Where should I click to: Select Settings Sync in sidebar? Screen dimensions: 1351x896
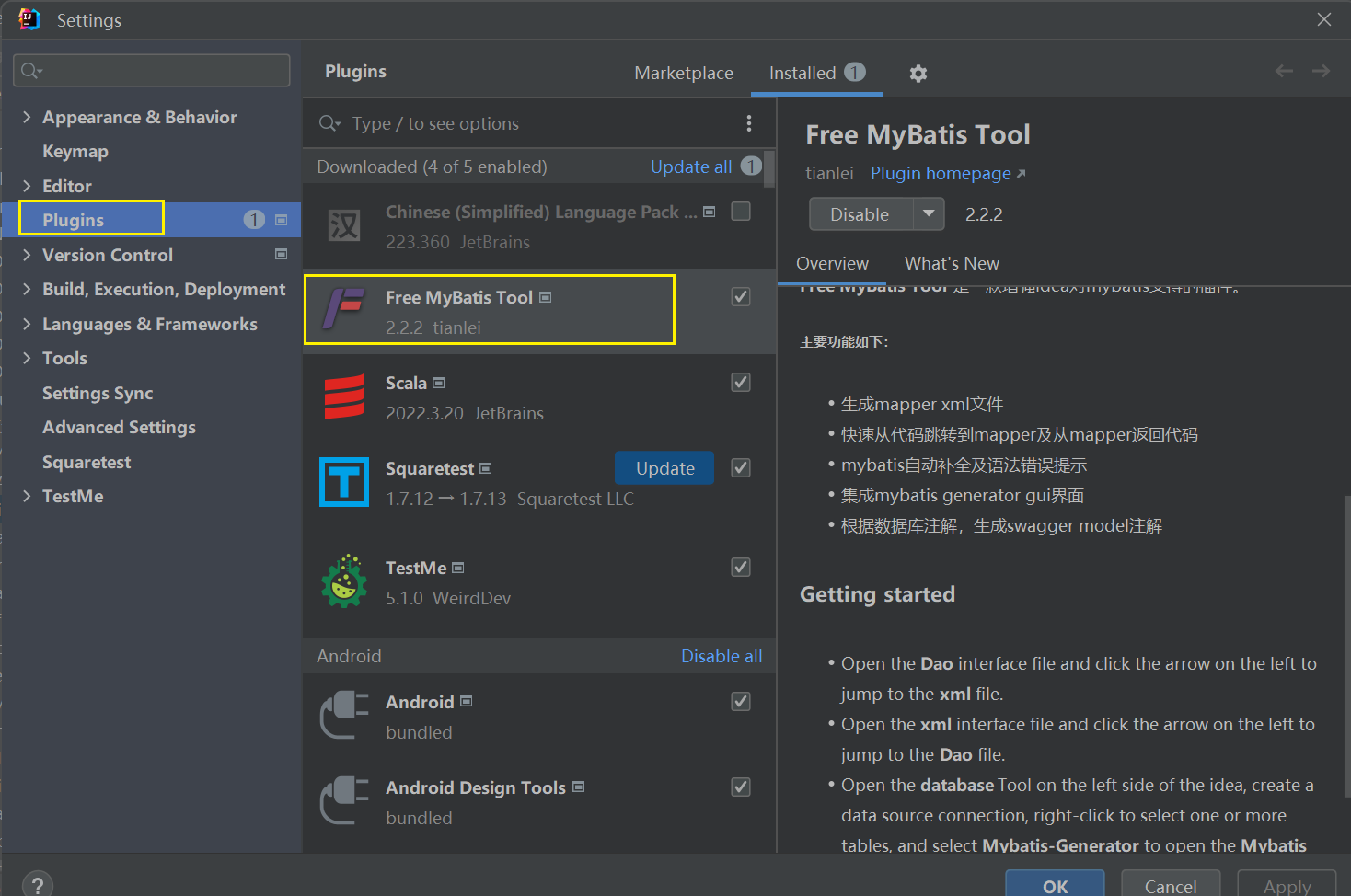point(98,393)
